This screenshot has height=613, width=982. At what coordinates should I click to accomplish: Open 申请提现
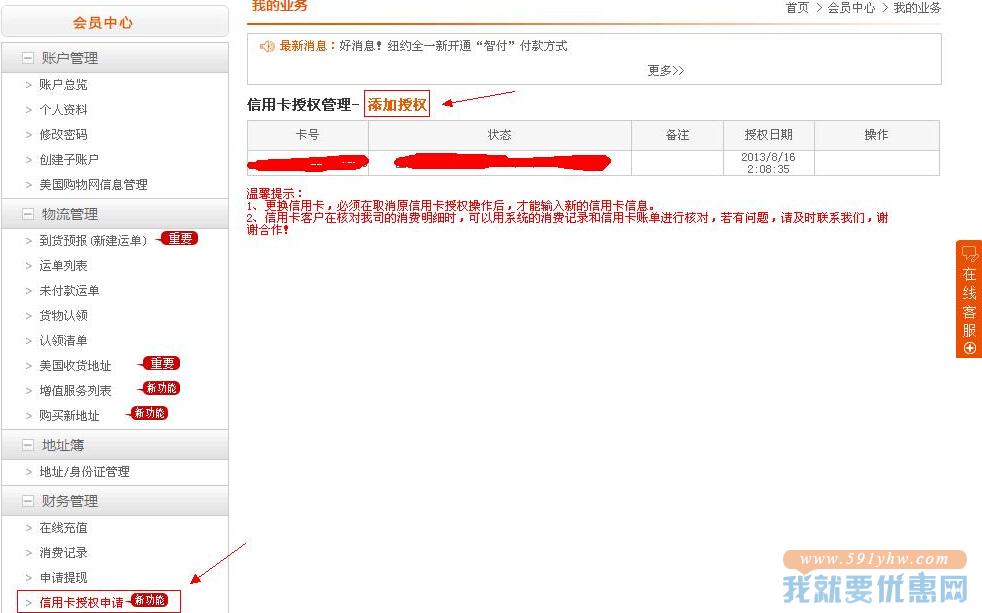[x=63, y=577]
